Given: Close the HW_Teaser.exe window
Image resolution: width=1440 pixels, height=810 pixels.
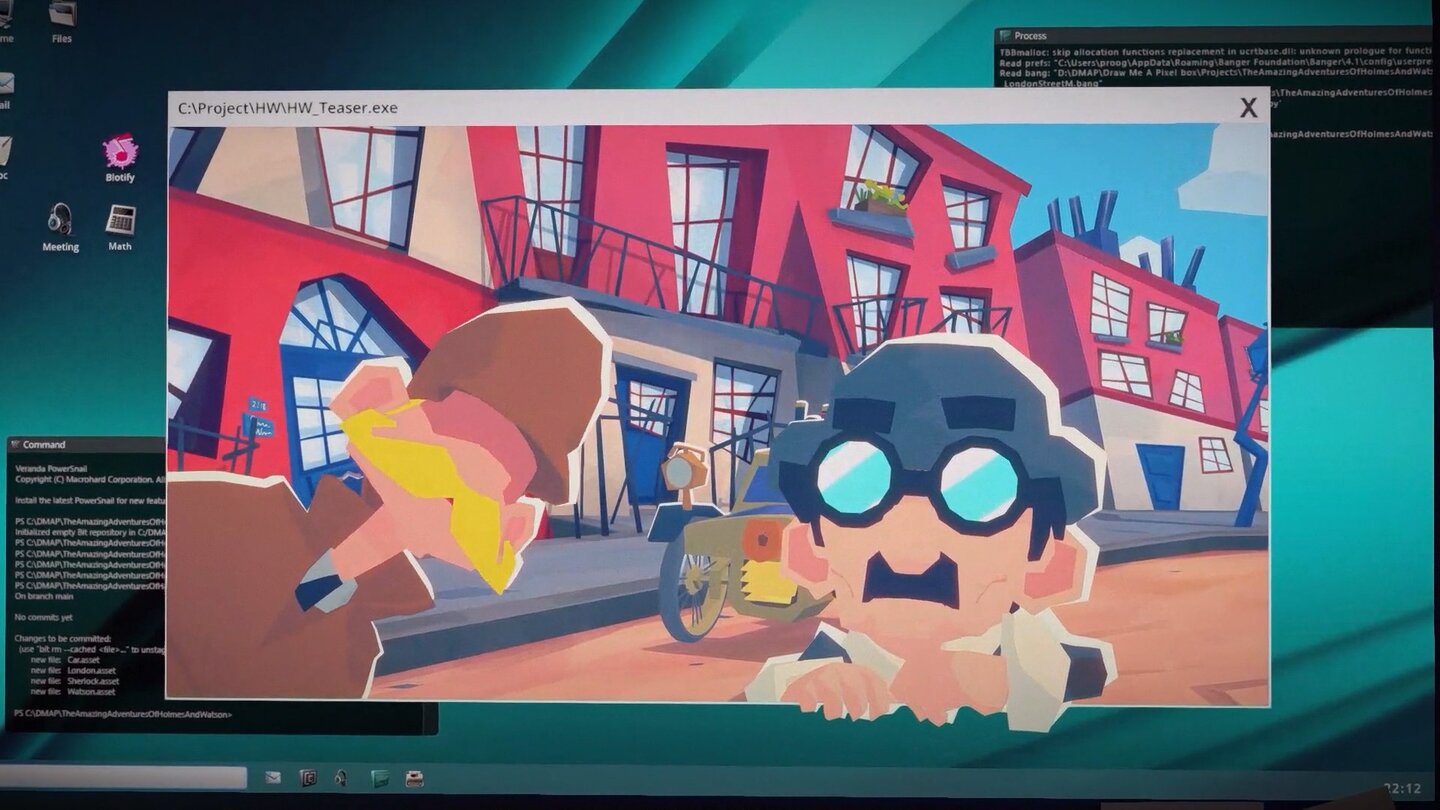Looking at the screenshot, I should click(x=1248, y=108).
